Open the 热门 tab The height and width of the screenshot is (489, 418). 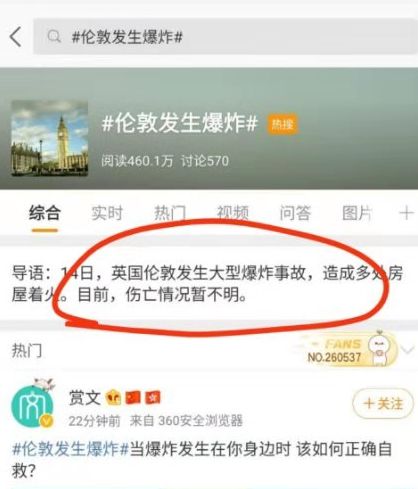(x=170, y=213)
